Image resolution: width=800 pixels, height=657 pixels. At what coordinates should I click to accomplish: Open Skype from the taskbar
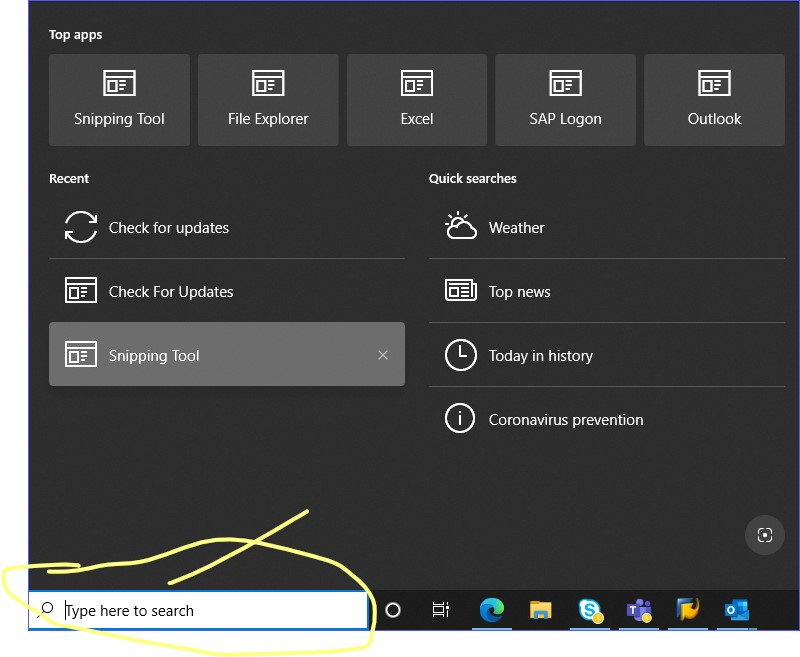(590, 610)
